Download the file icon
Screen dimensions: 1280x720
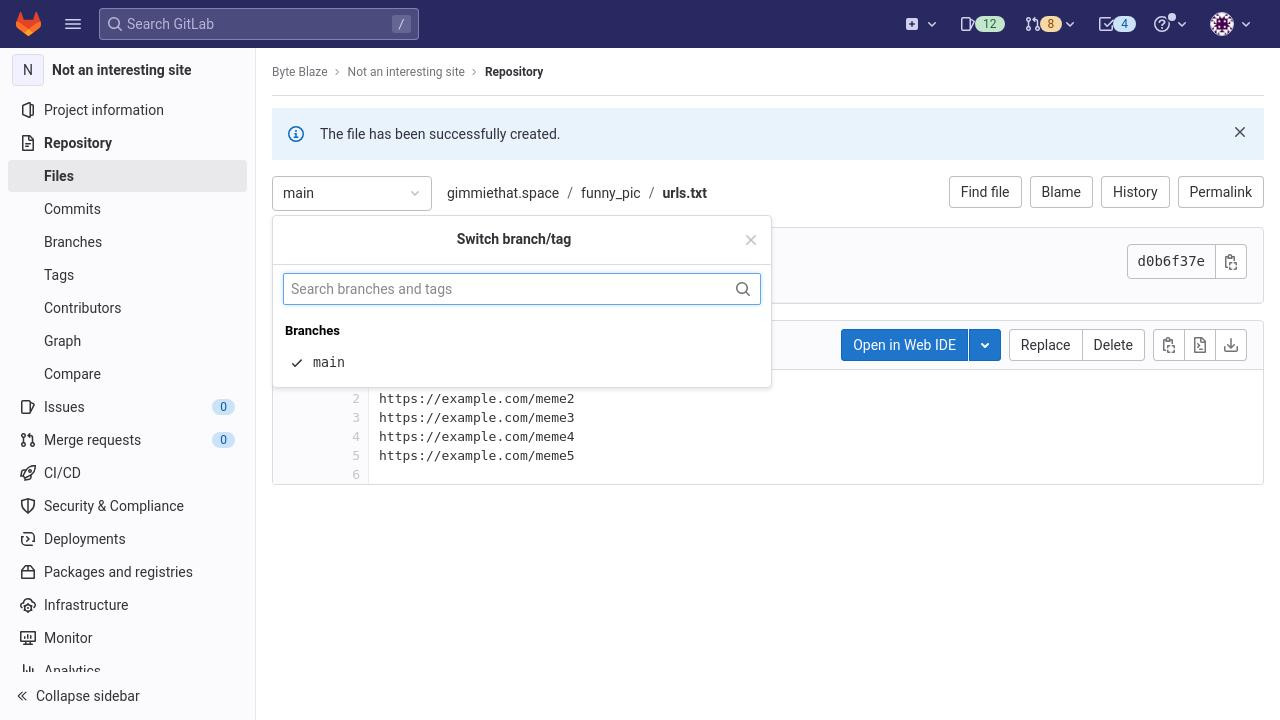coord(1231,345)
